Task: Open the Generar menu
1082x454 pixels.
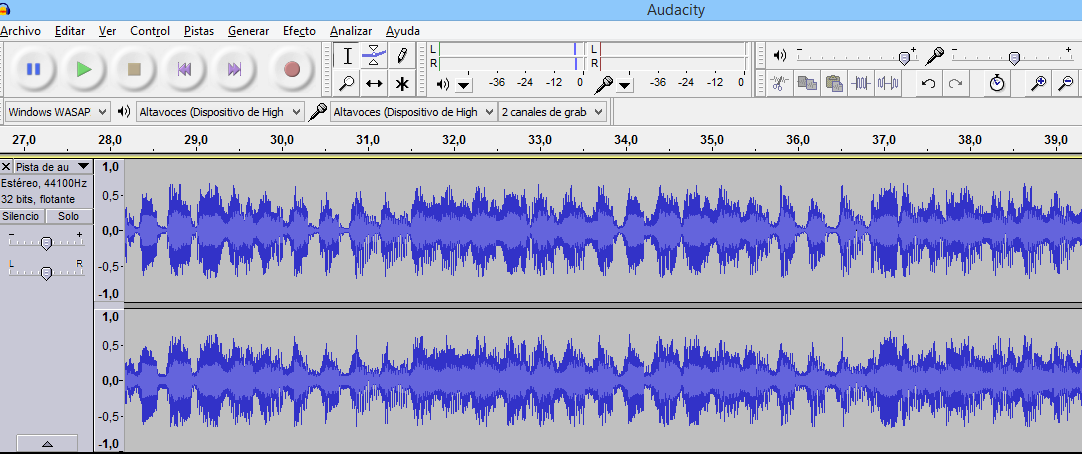Action: click(248, 31)
